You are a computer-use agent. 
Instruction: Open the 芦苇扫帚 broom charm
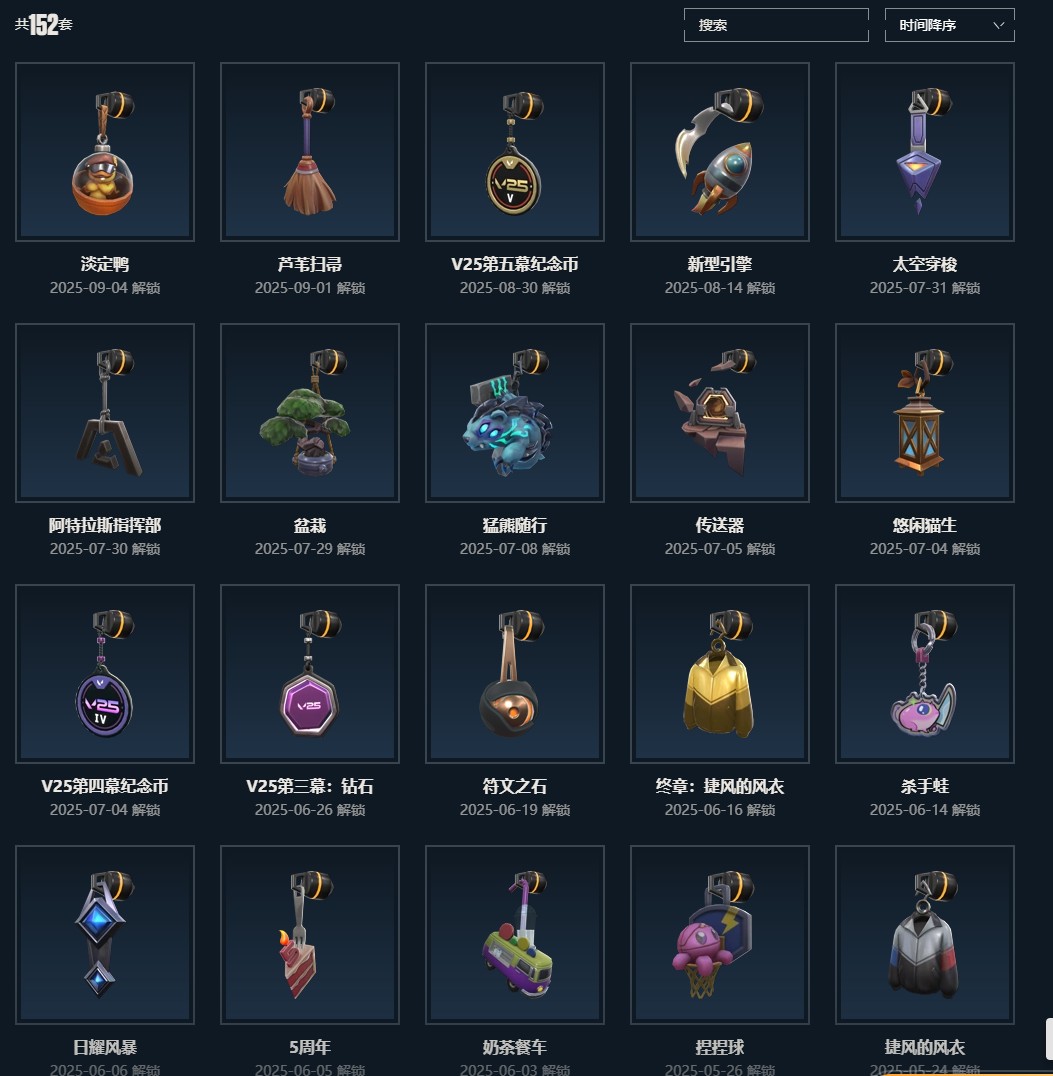(310, 152)
